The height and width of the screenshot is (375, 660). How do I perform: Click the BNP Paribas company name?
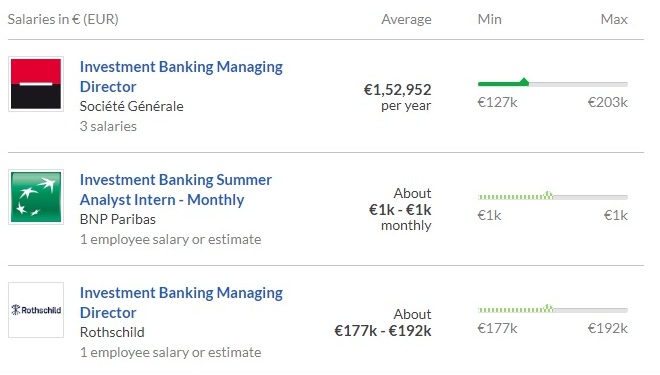click(117, 219)
